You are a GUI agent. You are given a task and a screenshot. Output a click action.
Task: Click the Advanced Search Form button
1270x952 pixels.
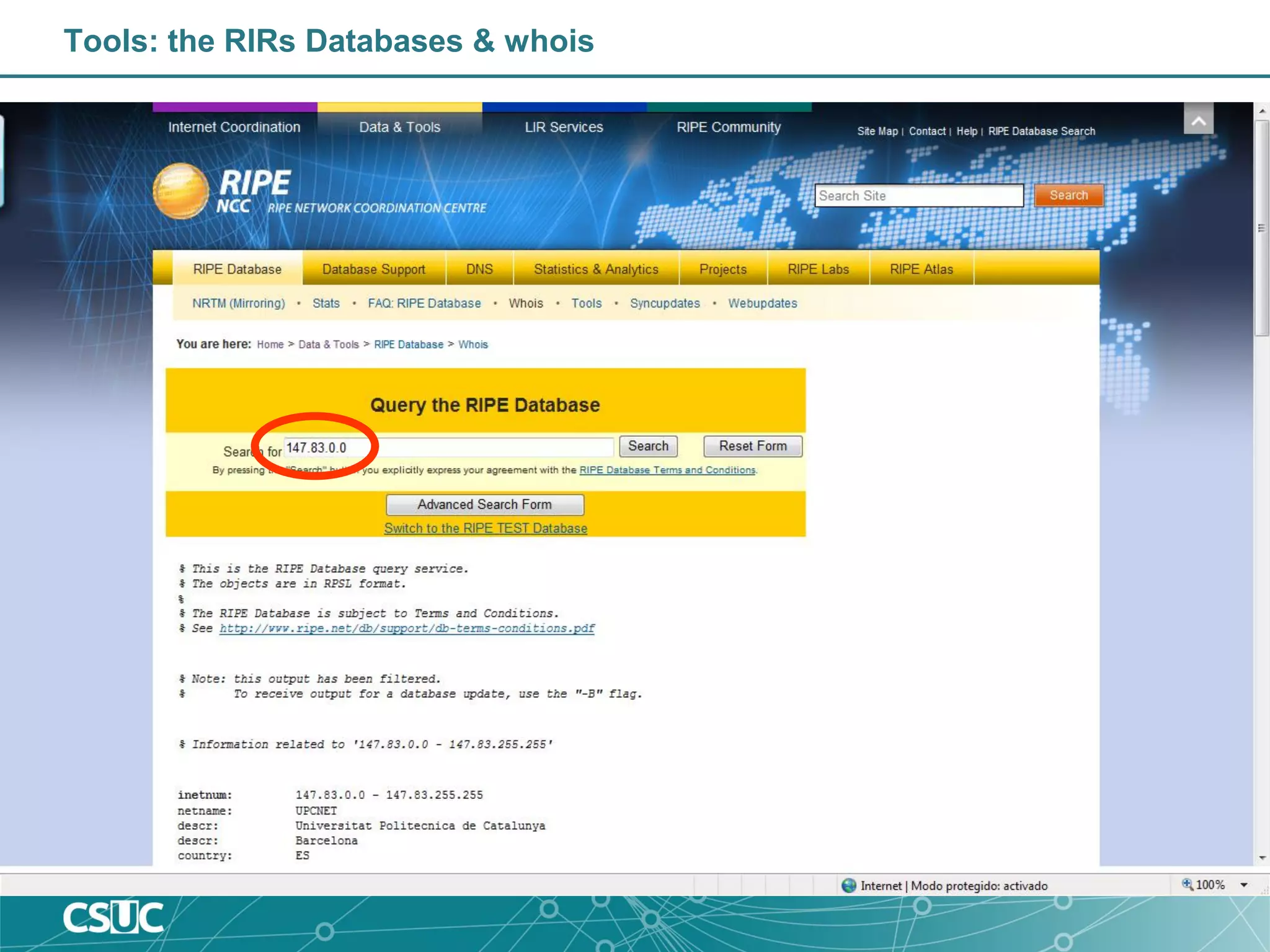pyautogui.click(x=485, y=505)
